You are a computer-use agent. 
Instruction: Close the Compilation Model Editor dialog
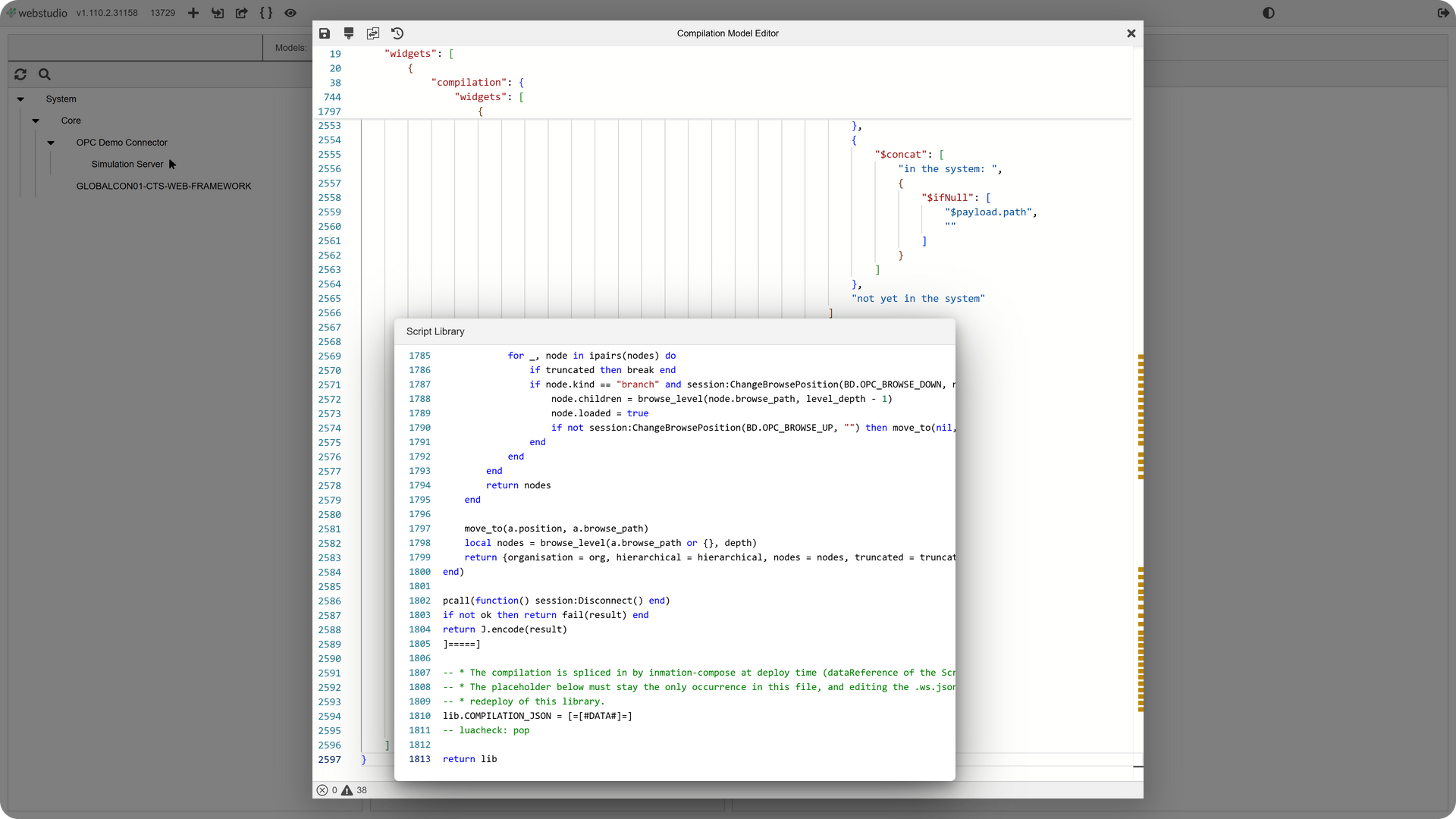pyautogui.click(x=1131, y=33)
